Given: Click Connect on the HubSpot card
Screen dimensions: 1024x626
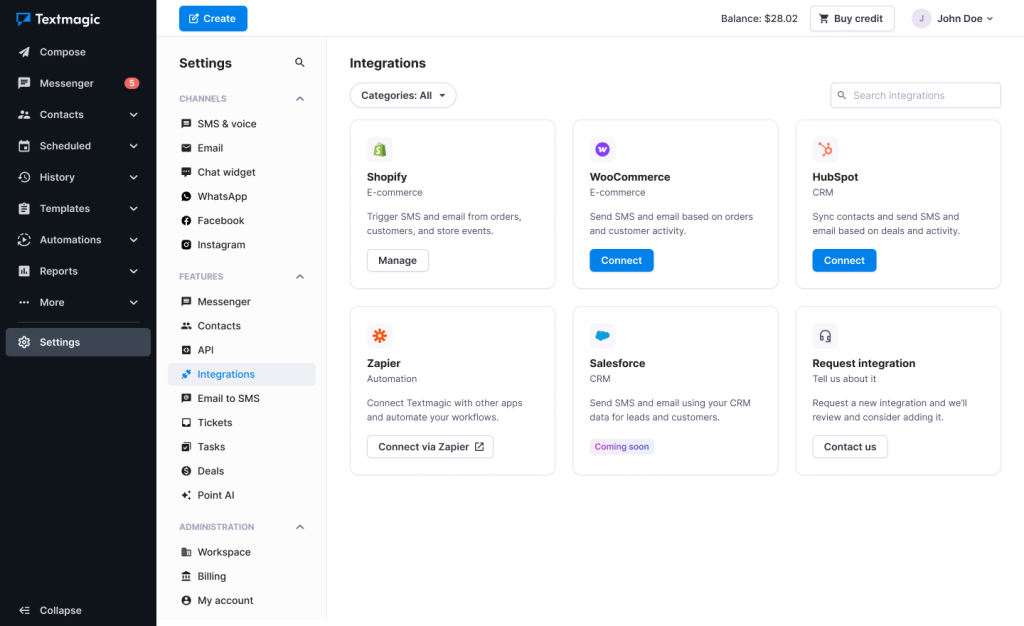Looking at the screenshot, I should coord(844,260).
